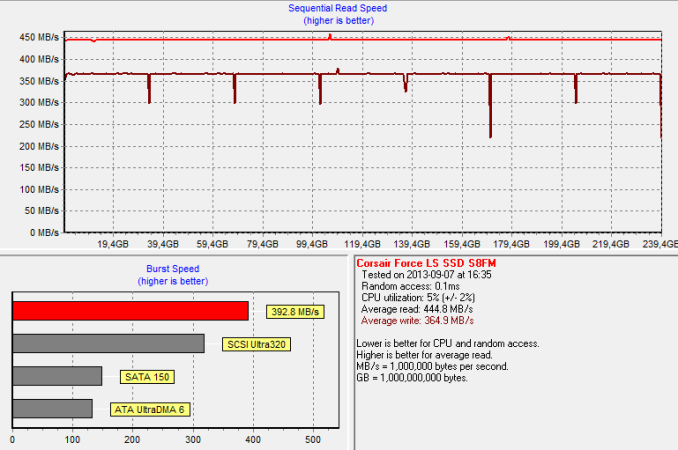
Task: Click the 250 MB/s axis label
Action: (x=39, y=124)
